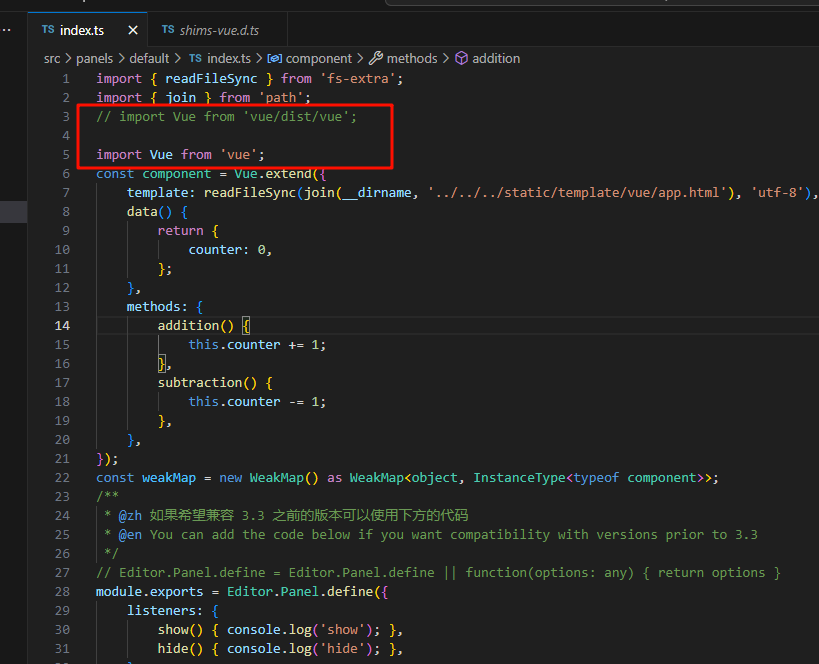
Task: Click 'Vue.extend' on line 6
Action: tap(273, 173)
